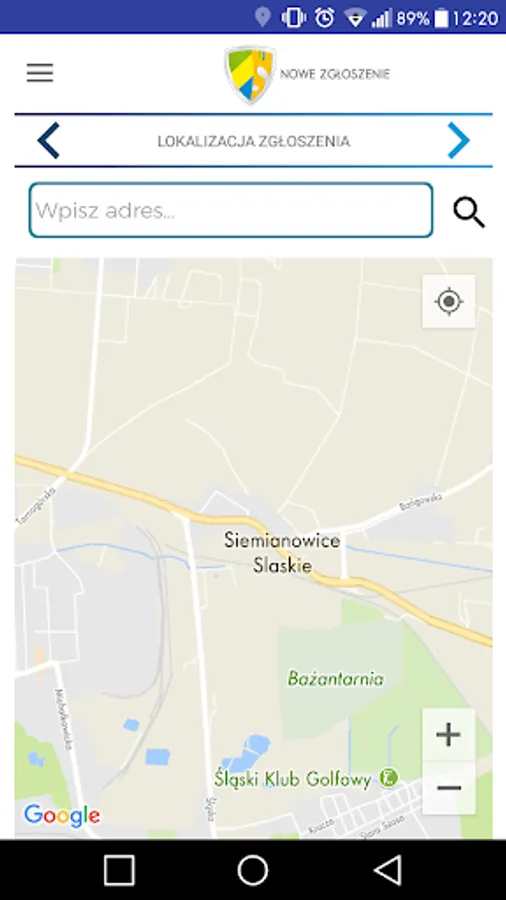
Task: Tap the Android back navigation button
Action: coord(388,870)
